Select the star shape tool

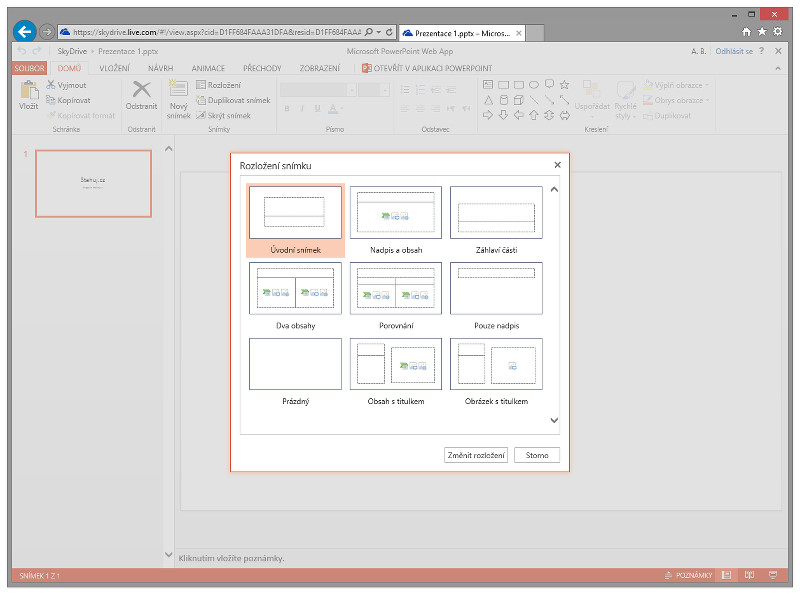click(564, 85)
